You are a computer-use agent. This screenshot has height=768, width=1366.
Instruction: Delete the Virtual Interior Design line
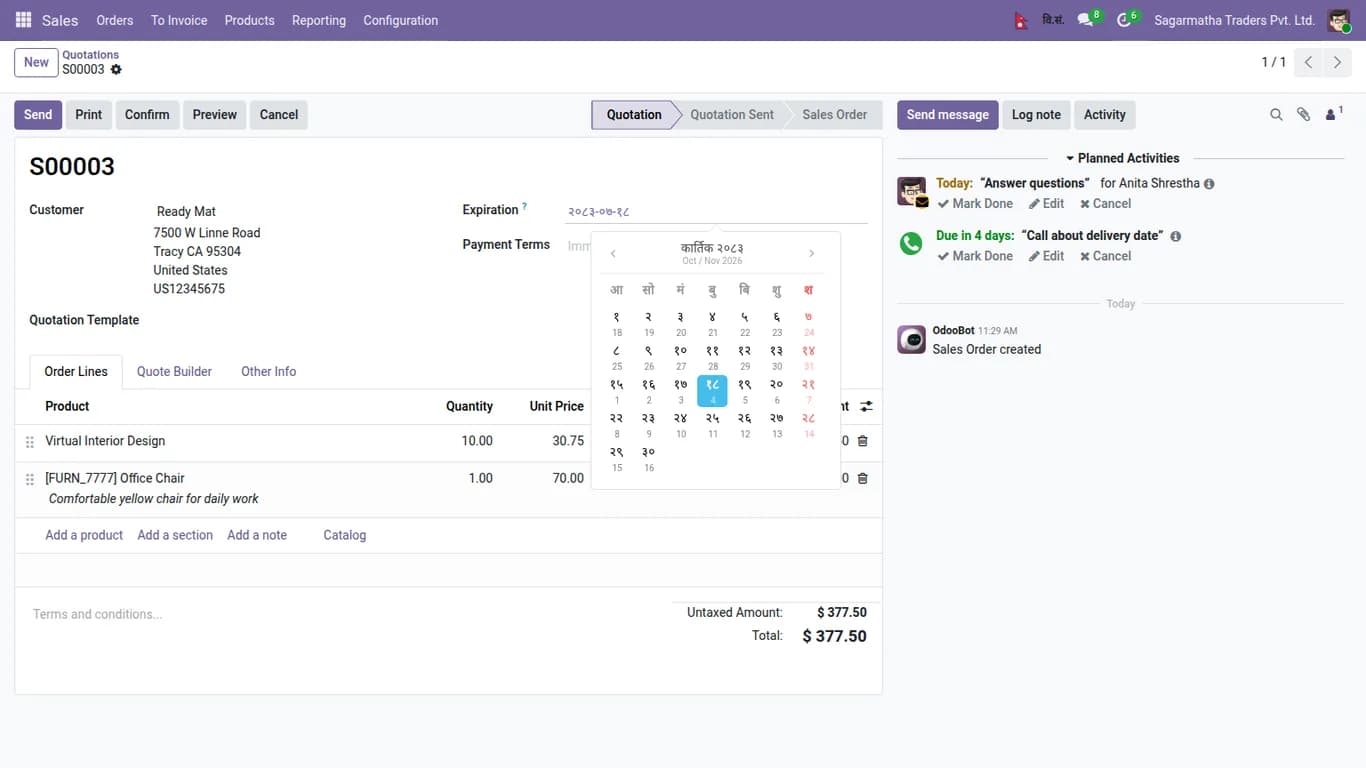coord(863,441)
